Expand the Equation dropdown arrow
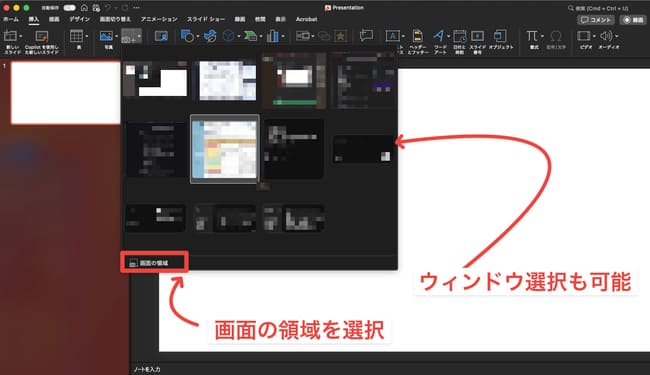650x375 pixels. pos(542,36)
